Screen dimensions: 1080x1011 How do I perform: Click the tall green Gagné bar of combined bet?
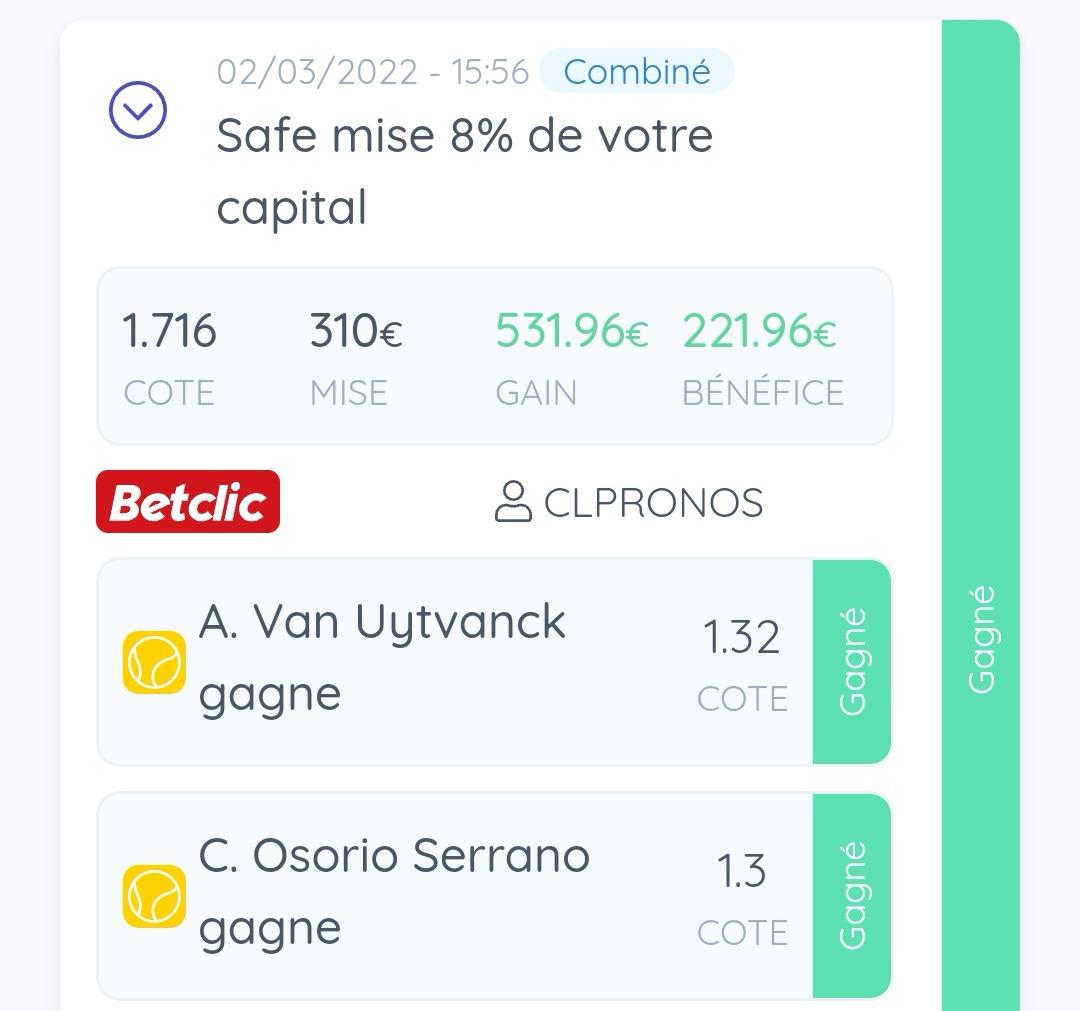tap(981, 515)
